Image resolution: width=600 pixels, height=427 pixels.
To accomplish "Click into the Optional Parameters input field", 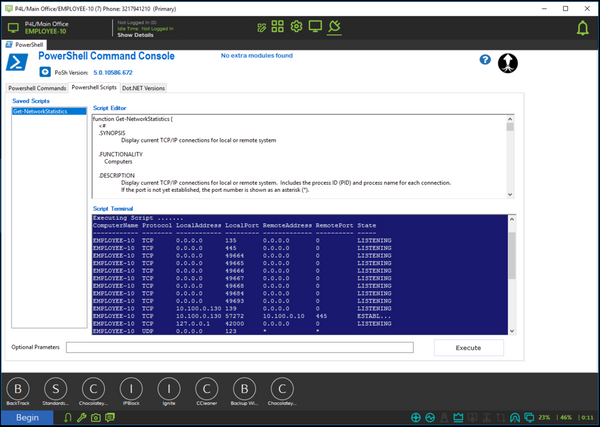I will click(240, 347).
